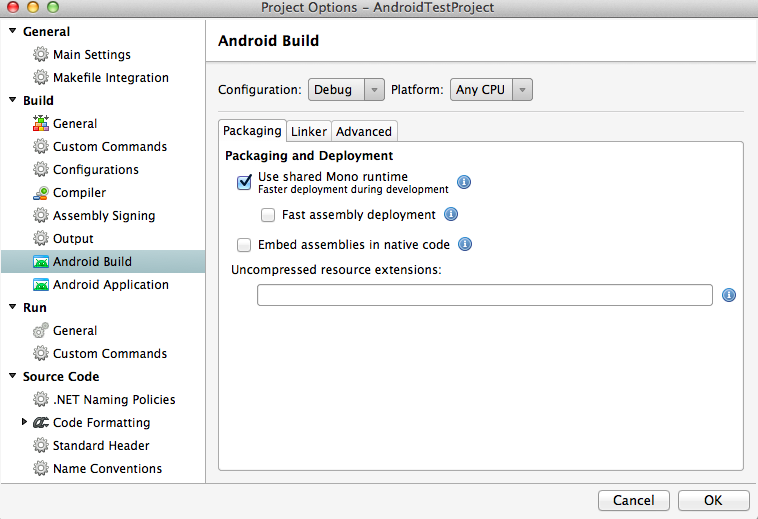Image resolution: width=758 pixels, height=519 pixels.
Task: Confirm with the OK button
Action: click(714, 500)
